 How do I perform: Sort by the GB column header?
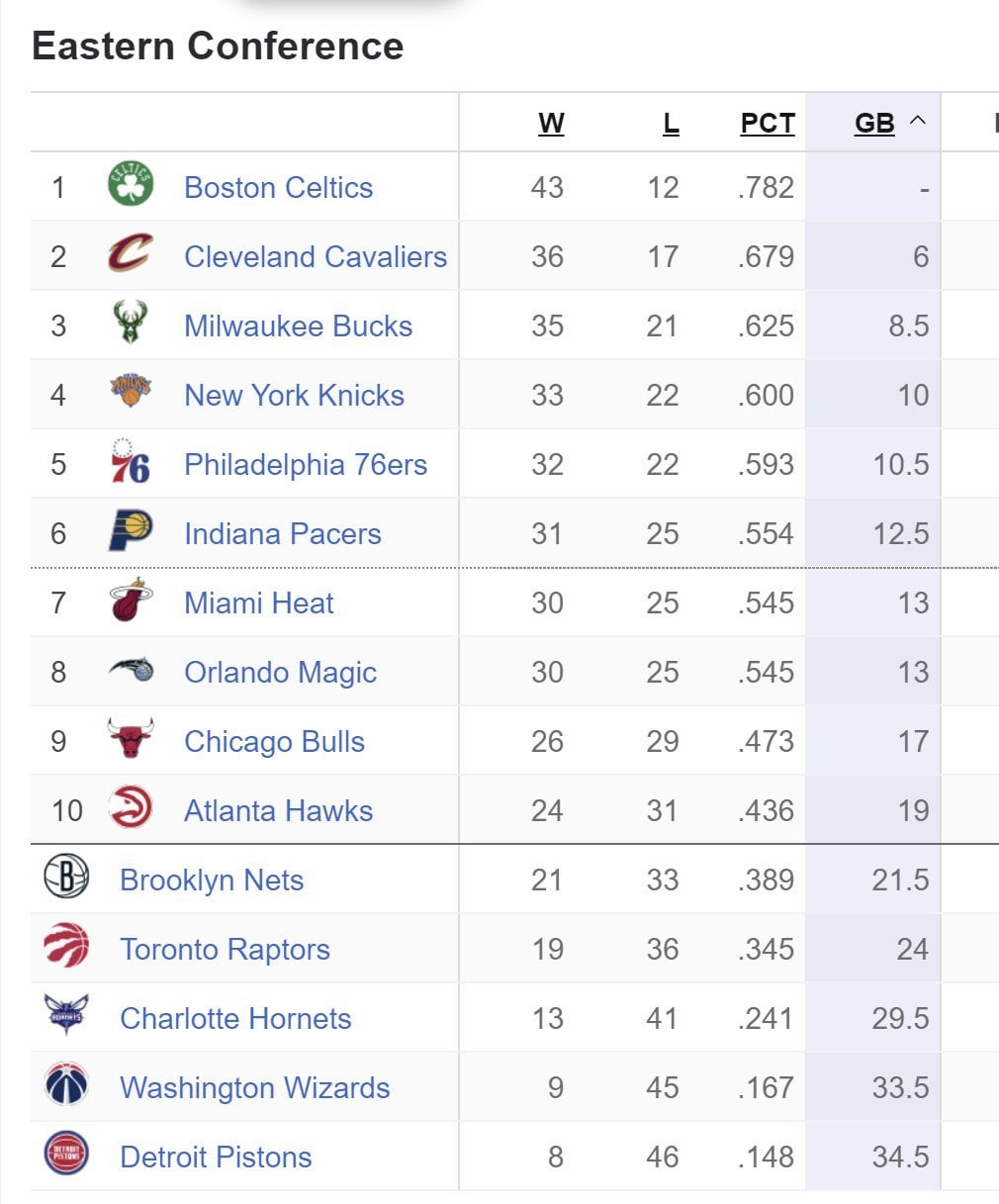(874, 124)
